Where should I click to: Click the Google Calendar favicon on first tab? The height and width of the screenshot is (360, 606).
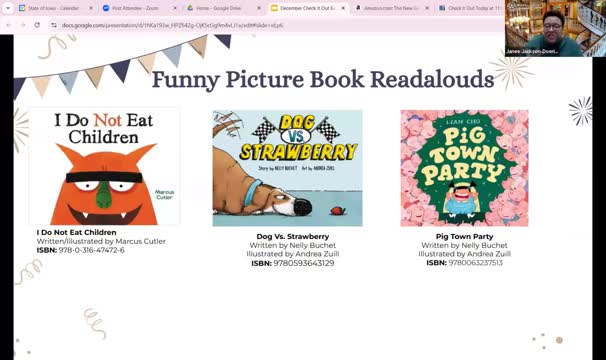pyautogui.click(x=22, y=8)
